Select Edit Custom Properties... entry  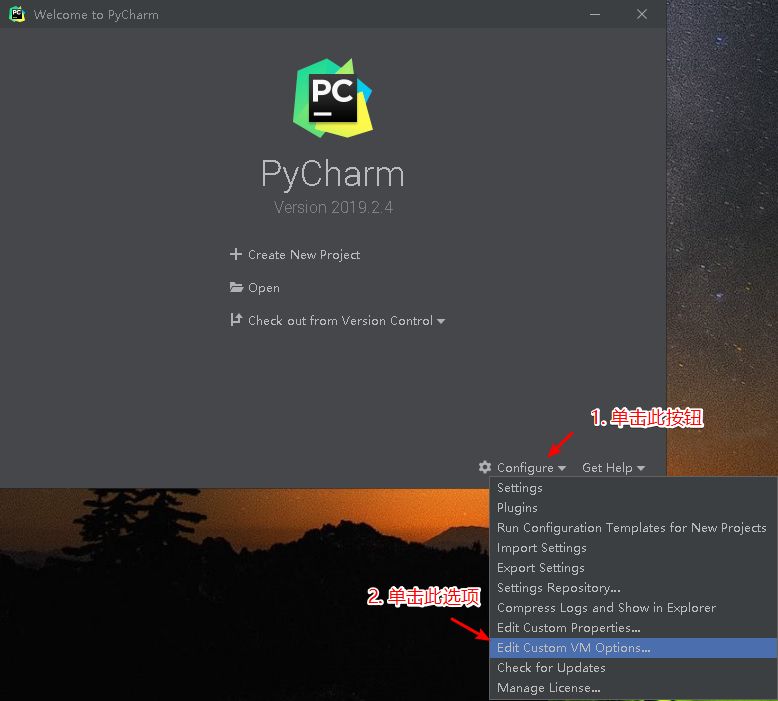568,628
